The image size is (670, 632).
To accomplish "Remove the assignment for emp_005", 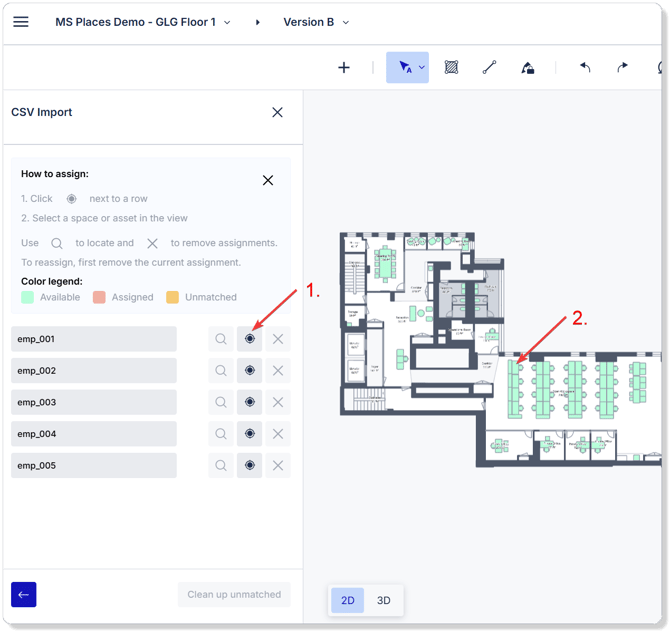I will (x=278, y=466).
